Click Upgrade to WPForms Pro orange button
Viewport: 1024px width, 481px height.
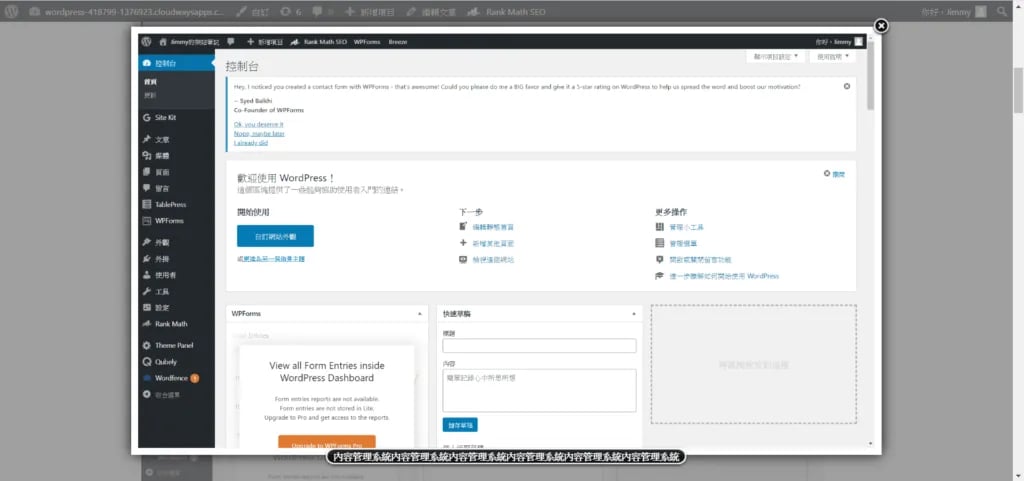[327, 443]
